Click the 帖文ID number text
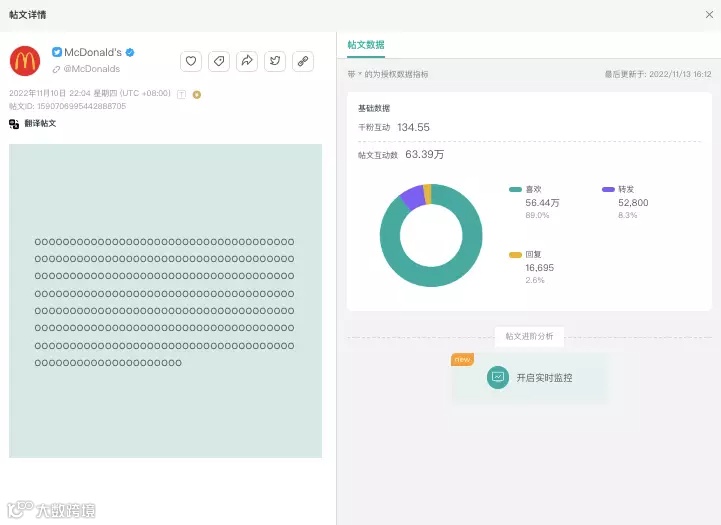Image resolution: width=721 pixels, height=525 pixels. pos(68,106)
